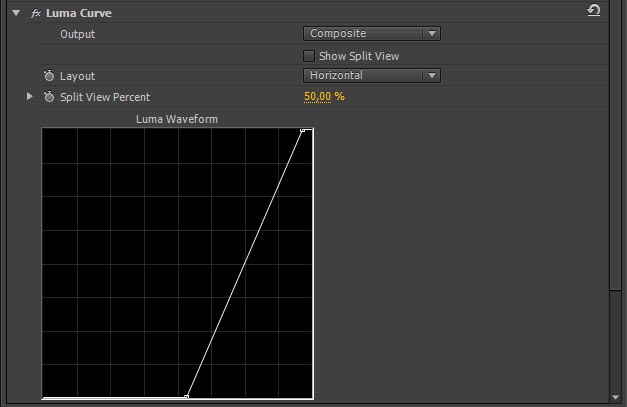Click the Luma Waveform heading
The width and height of the screenshot is (627, 407).
(177, 119)
